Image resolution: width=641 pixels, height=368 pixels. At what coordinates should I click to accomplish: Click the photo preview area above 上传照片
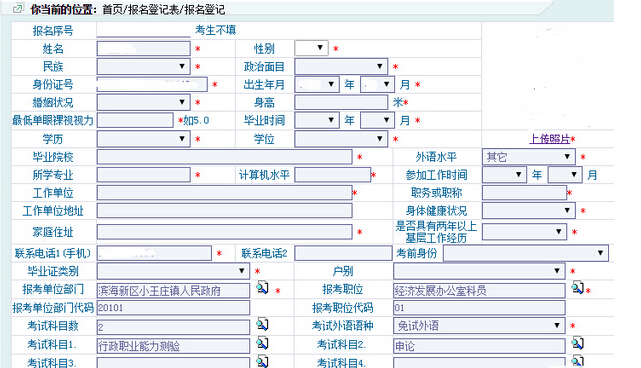click(x=548, y=76)
